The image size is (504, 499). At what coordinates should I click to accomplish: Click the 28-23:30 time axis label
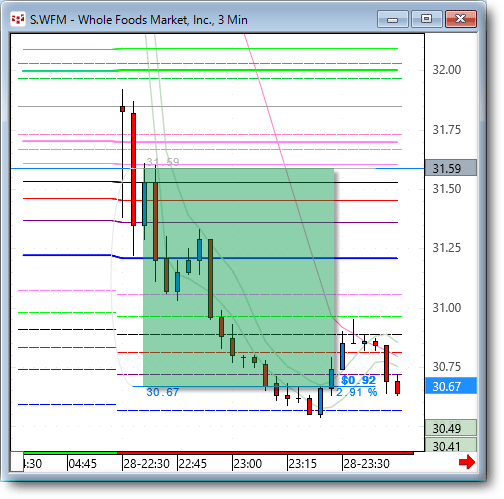(366, 464)
